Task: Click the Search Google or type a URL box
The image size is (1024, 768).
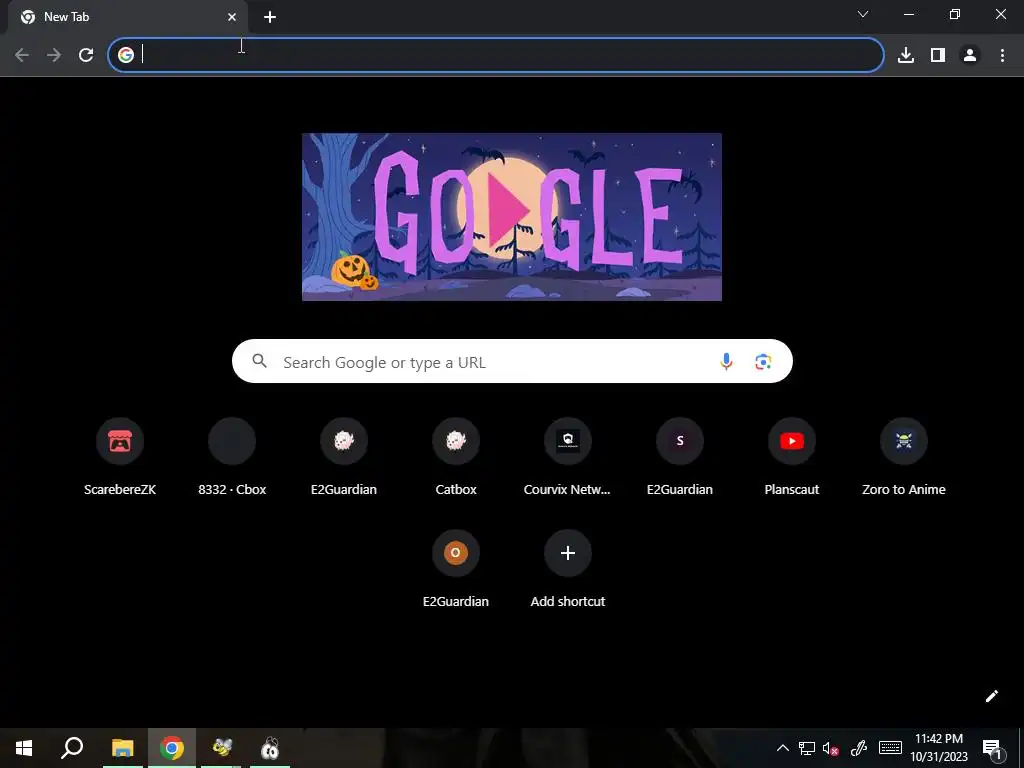Action: point(512,361)
